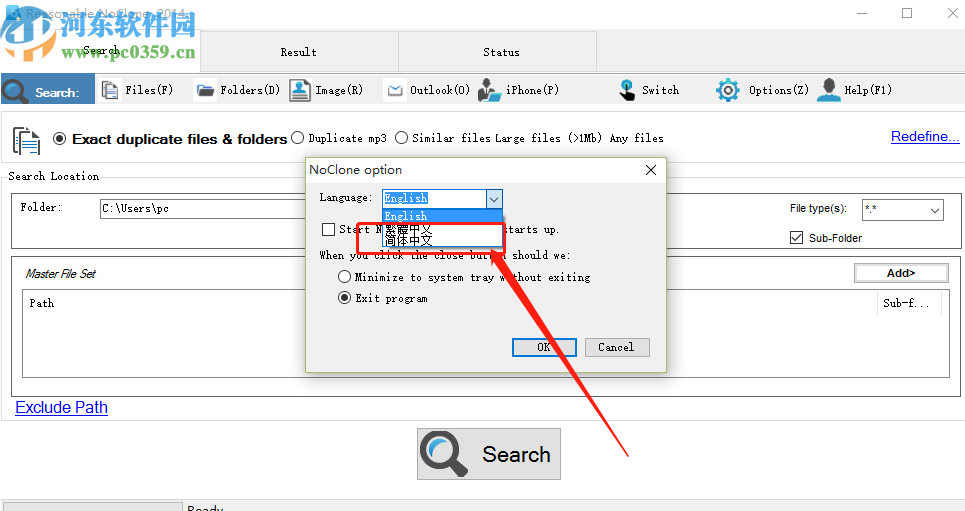Collapse the Language dropdown arrow
This screenshot has height=511, width=965.
(x=494, y=199)
